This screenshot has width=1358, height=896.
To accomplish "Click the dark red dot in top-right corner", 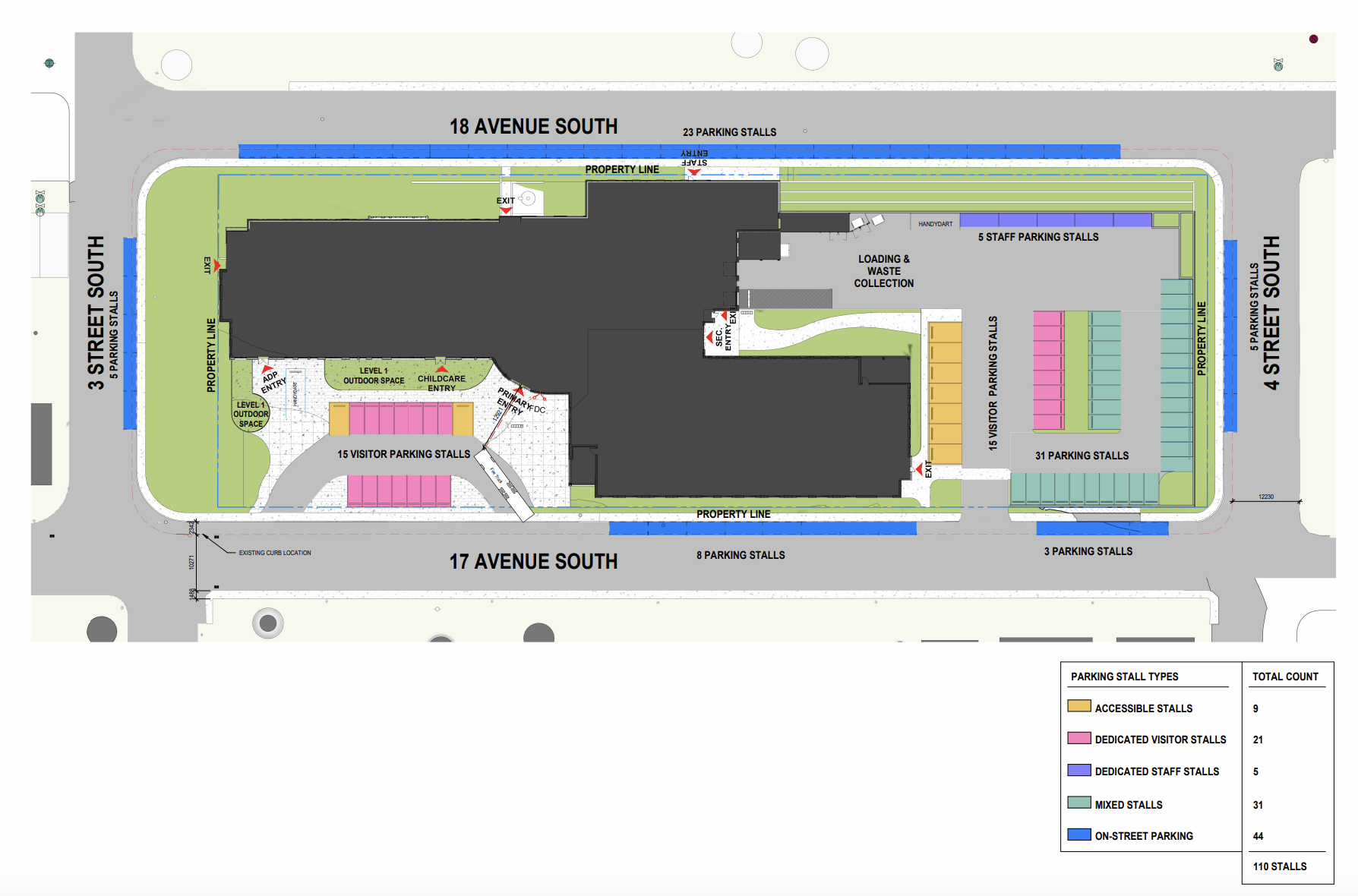I will (x=1313, y=39).
